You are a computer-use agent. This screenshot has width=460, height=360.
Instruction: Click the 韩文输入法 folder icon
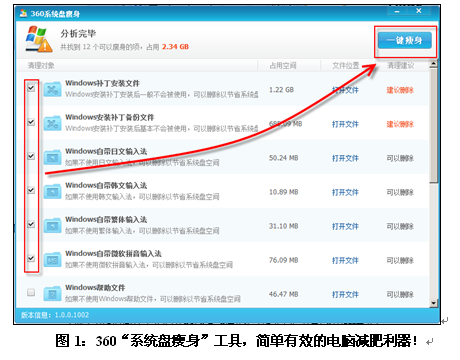(53, 191)
